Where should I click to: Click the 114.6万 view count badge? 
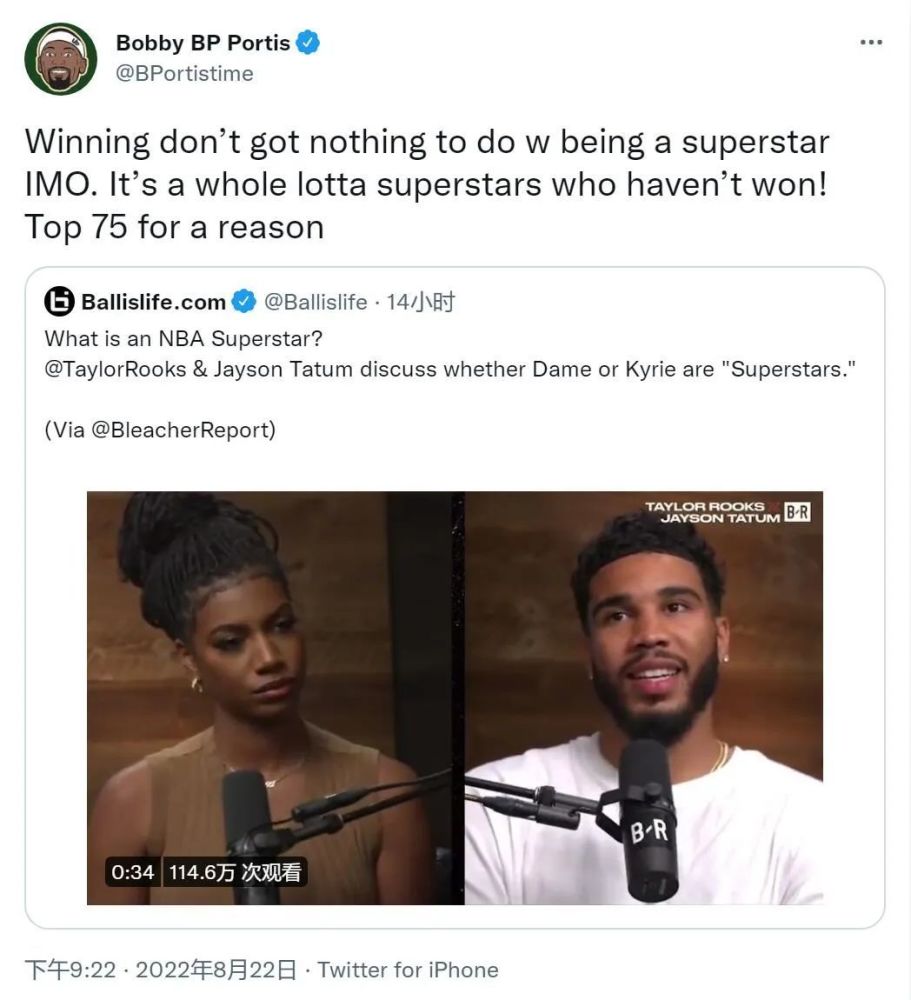coord(235,872)
